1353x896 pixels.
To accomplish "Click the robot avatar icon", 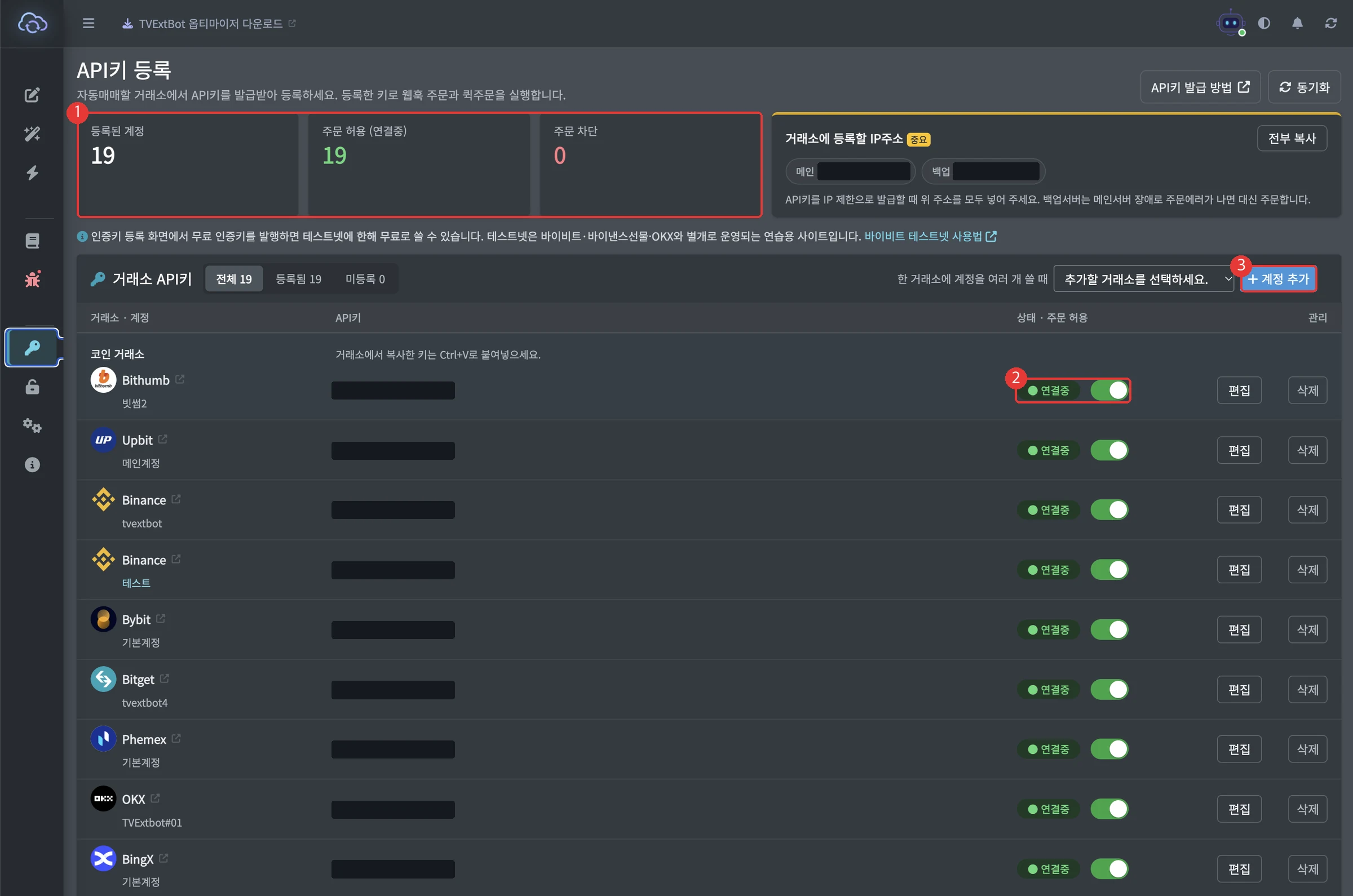I will 1231,24.
